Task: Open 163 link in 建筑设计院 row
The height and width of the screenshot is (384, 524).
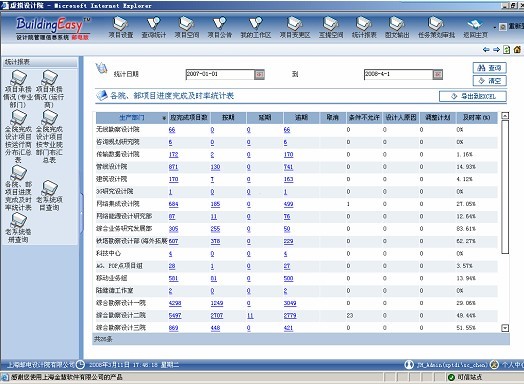Action: pyautogui.click(x=288, y=179)
